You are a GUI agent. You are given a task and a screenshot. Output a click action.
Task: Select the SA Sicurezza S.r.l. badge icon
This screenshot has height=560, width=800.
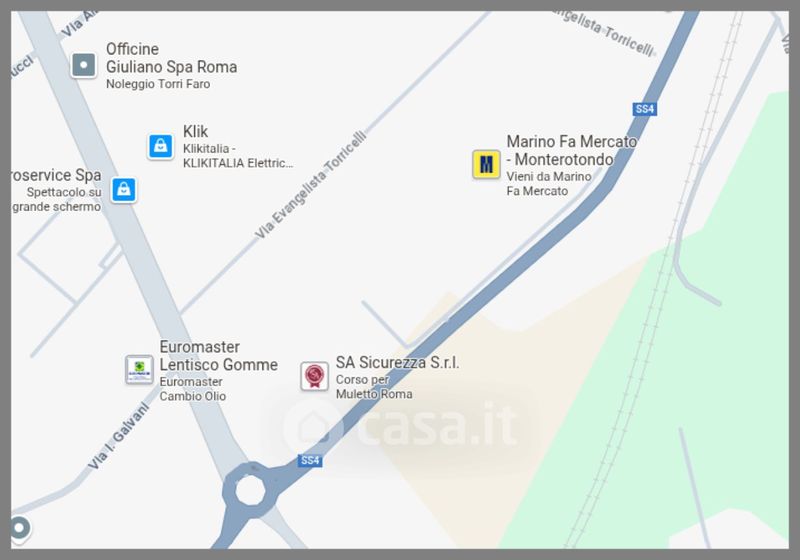(314, 376)
